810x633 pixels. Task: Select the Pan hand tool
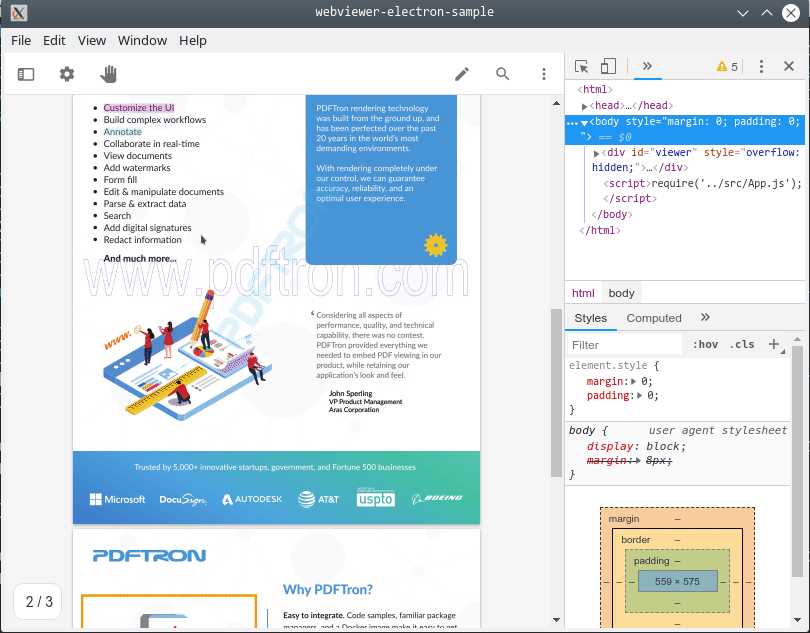pos(108,74)
